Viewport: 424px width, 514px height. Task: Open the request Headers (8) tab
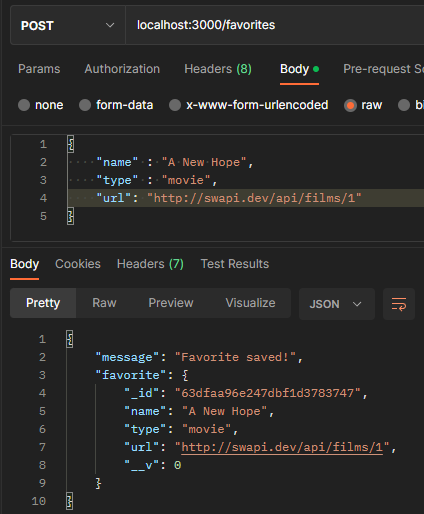[x=218, y=69]
